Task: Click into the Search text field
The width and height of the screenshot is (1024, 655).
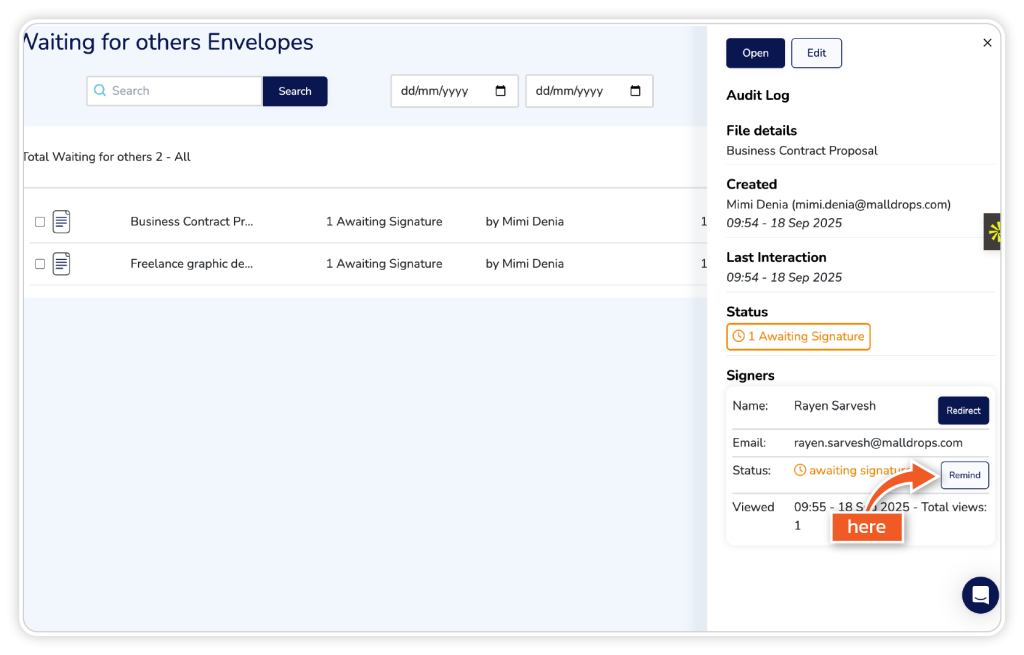Action: pos(180,91)
